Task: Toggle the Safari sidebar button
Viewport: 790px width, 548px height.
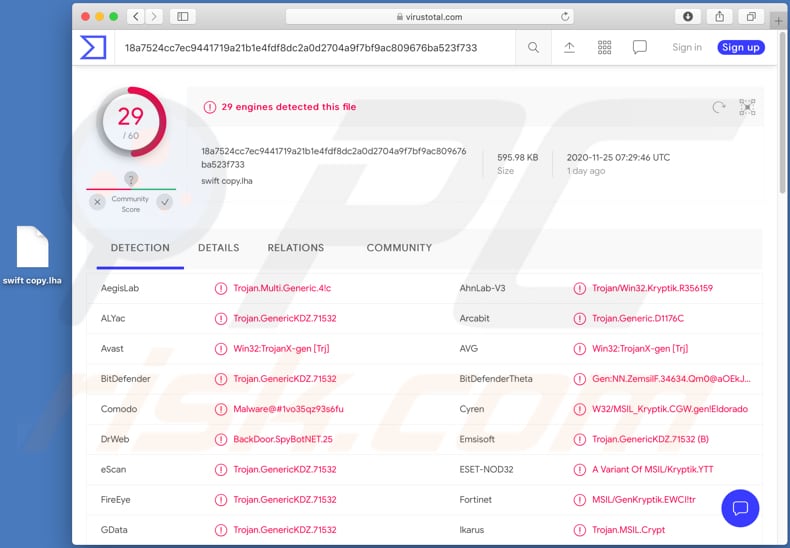Action: (182, 17)
